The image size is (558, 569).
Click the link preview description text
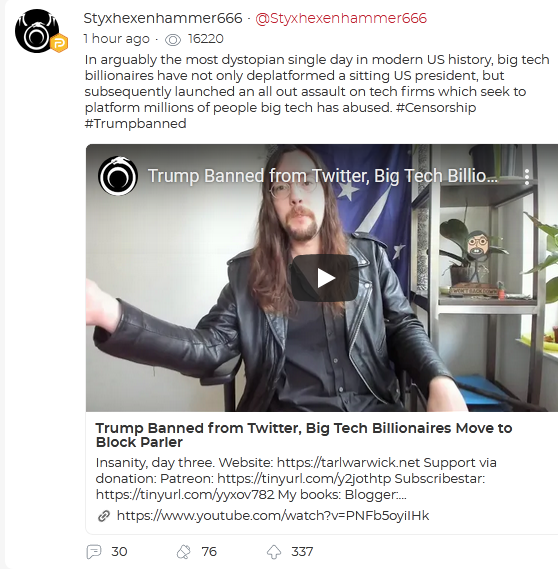tap(296, 479)
